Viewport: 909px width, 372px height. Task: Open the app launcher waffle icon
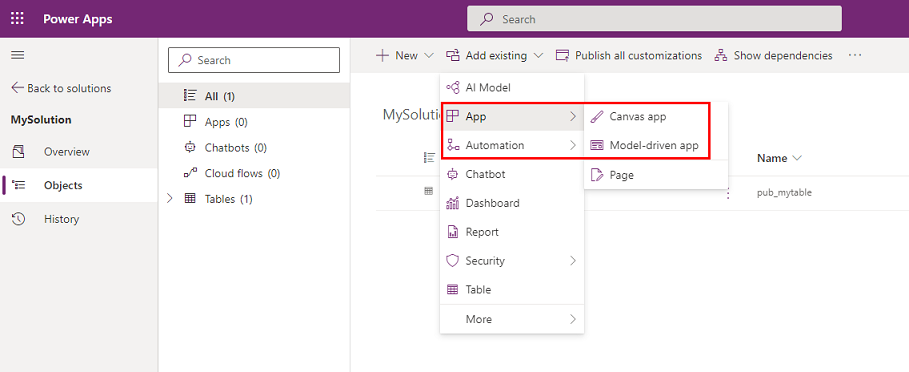17,19
